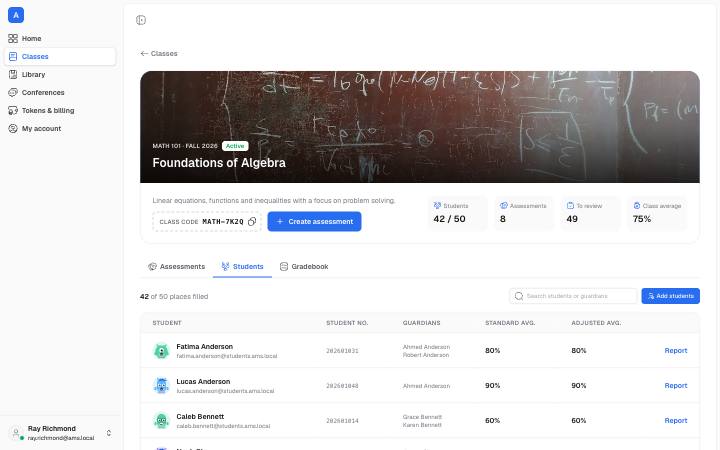The height and width of the screenshot is (450, 720).
Task: Switch to the Assessments tab
Action: [177, 267]
